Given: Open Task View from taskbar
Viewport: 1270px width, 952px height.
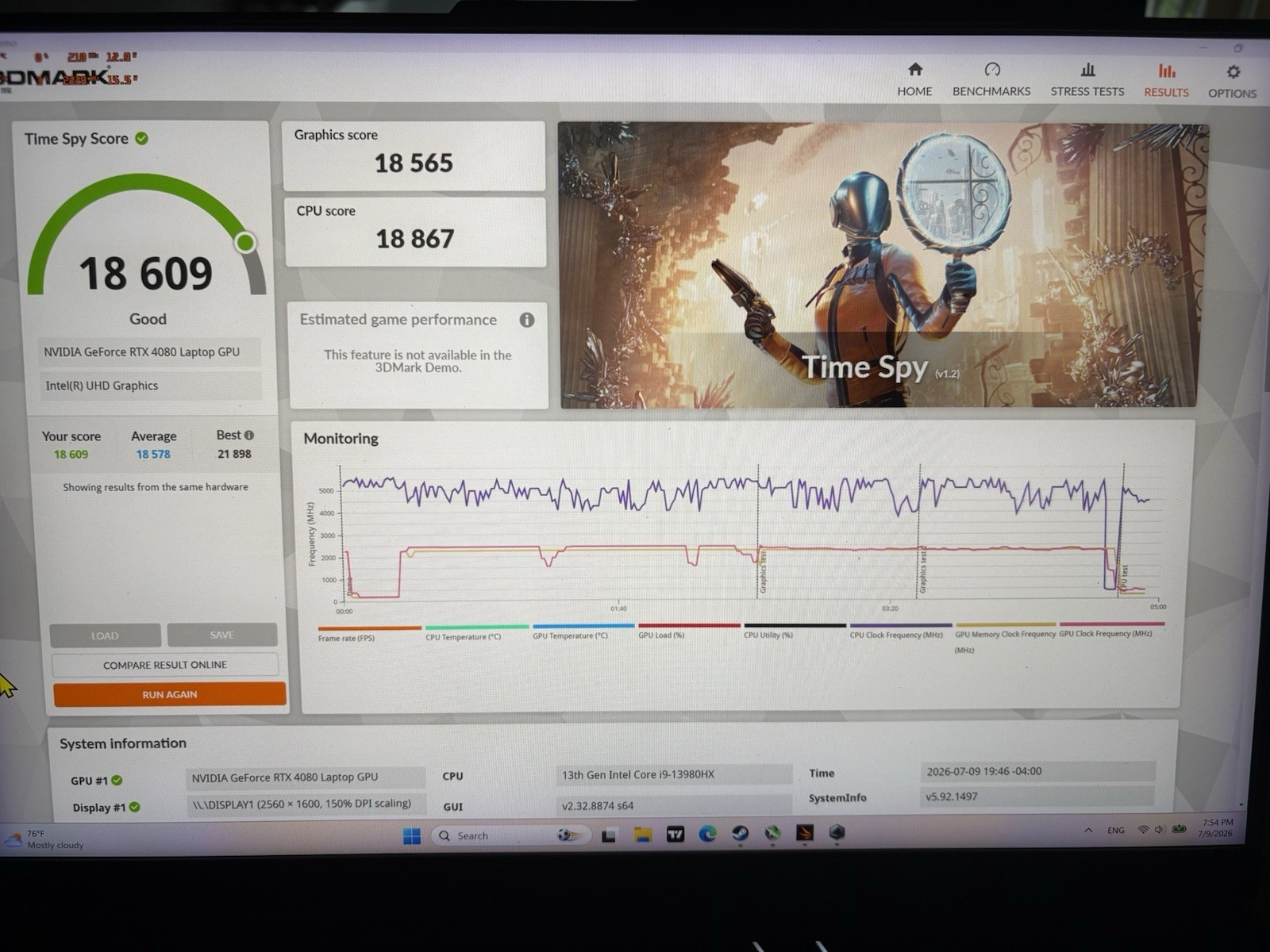Looking at the screenshot, I should 609,835.
